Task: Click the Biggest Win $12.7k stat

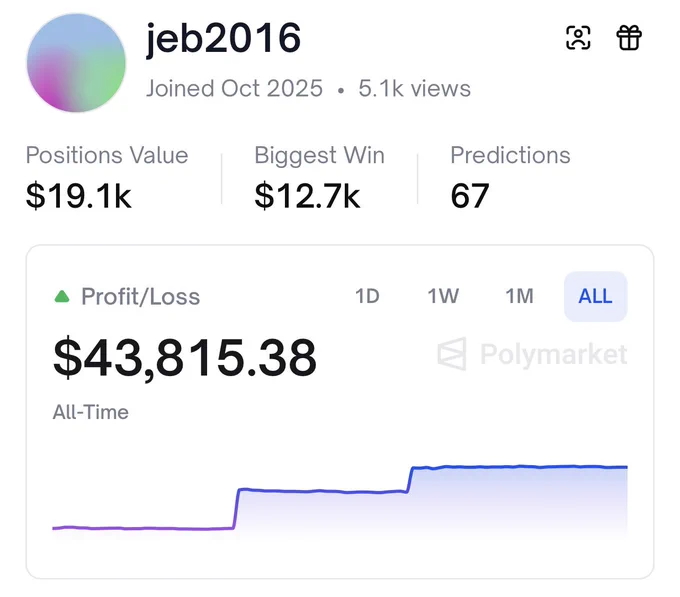Action: pos(319,177)
